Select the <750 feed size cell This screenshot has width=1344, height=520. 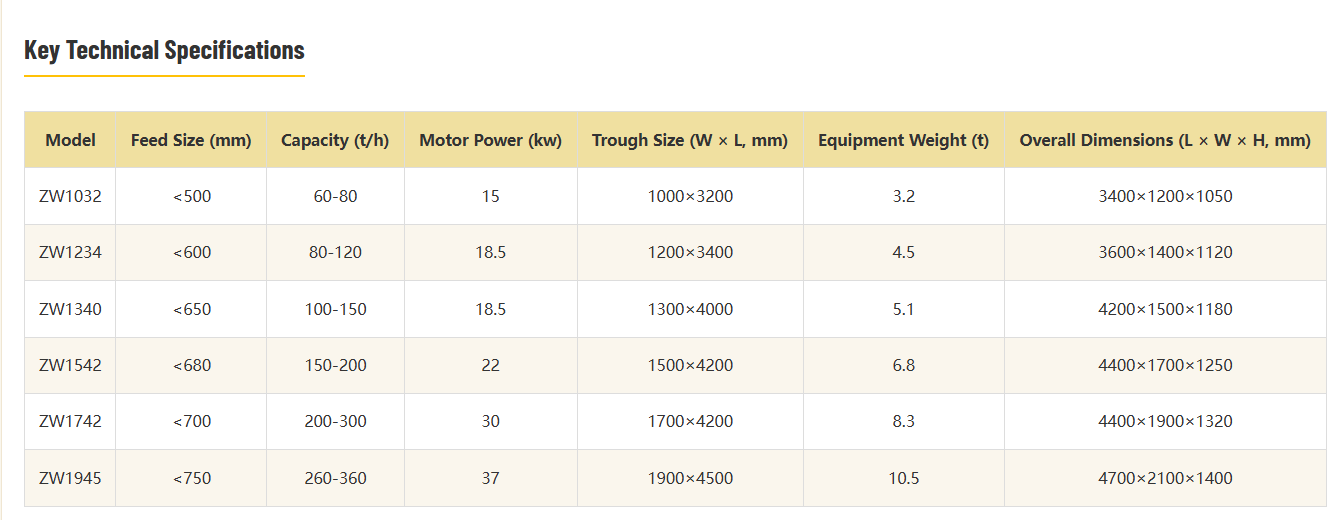pyautogui.click(x=191, y=478)
